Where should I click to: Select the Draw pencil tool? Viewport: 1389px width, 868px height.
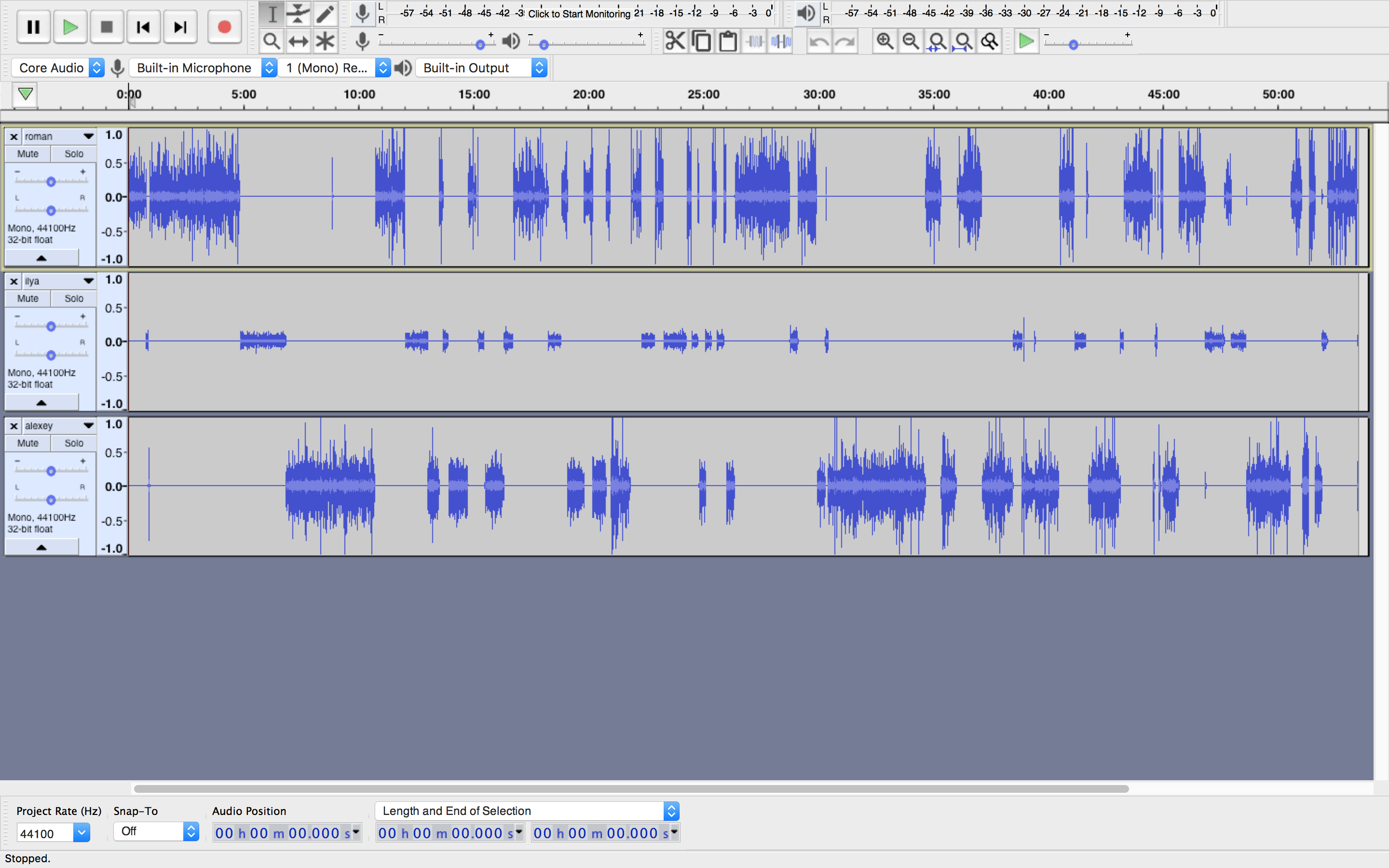325,13
